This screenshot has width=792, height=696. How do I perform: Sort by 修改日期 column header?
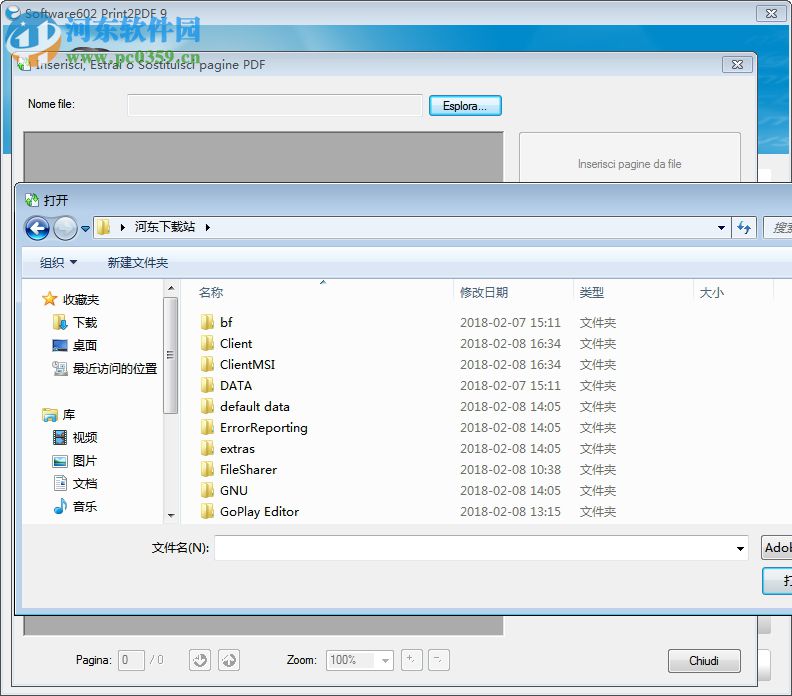click(x=484, y=292)
